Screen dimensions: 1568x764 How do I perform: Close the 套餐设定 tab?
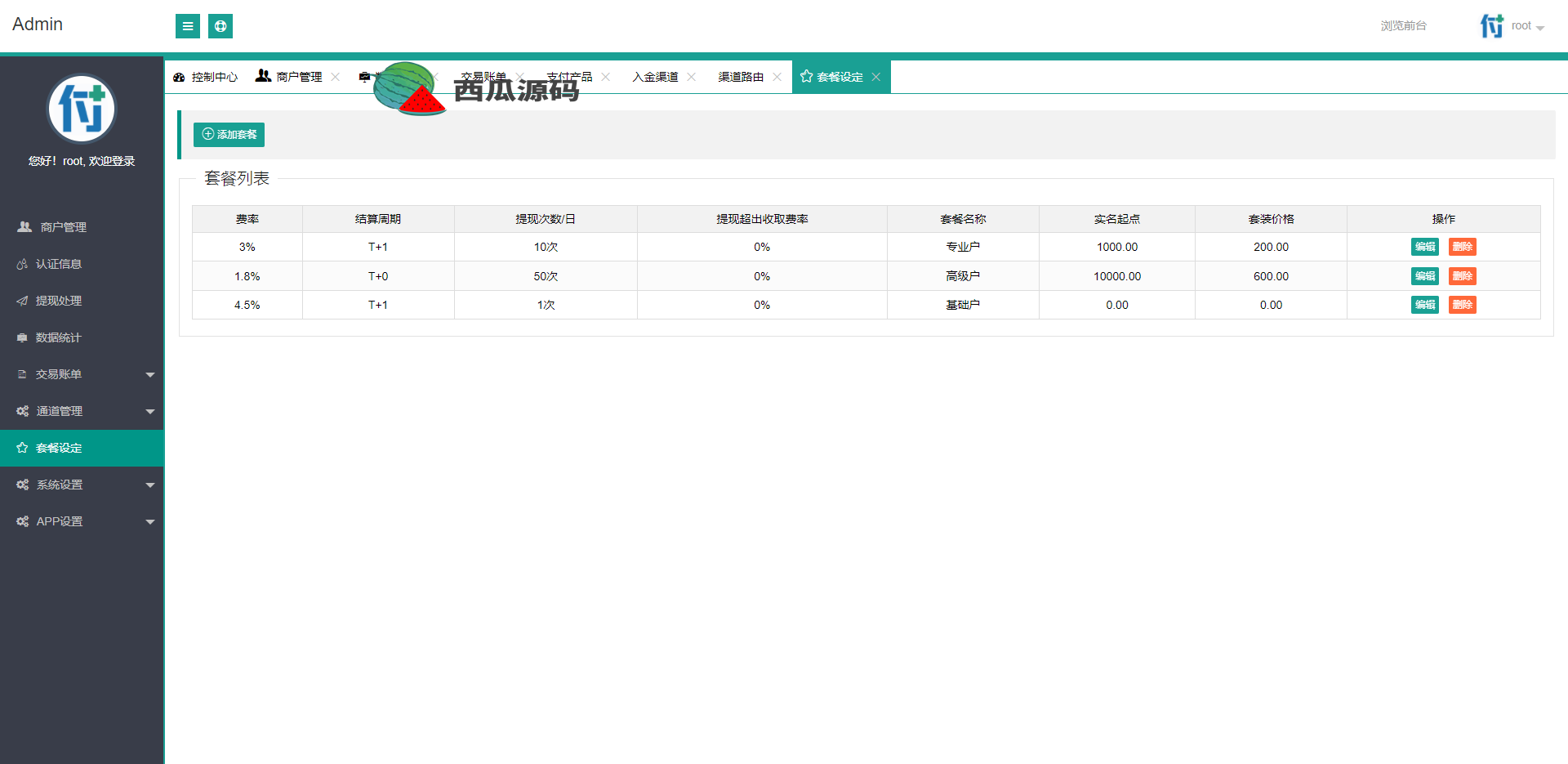876,77
